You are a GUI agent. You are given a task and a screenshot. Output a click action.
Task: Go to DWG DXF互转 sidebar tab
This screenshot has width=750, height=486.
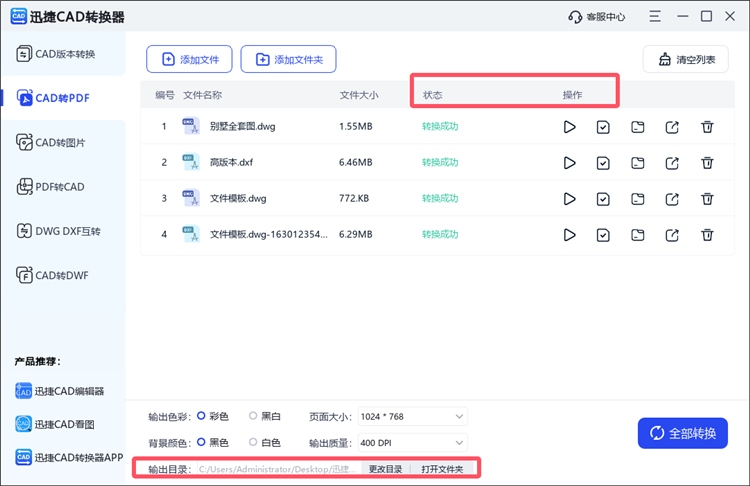(60, 232)
